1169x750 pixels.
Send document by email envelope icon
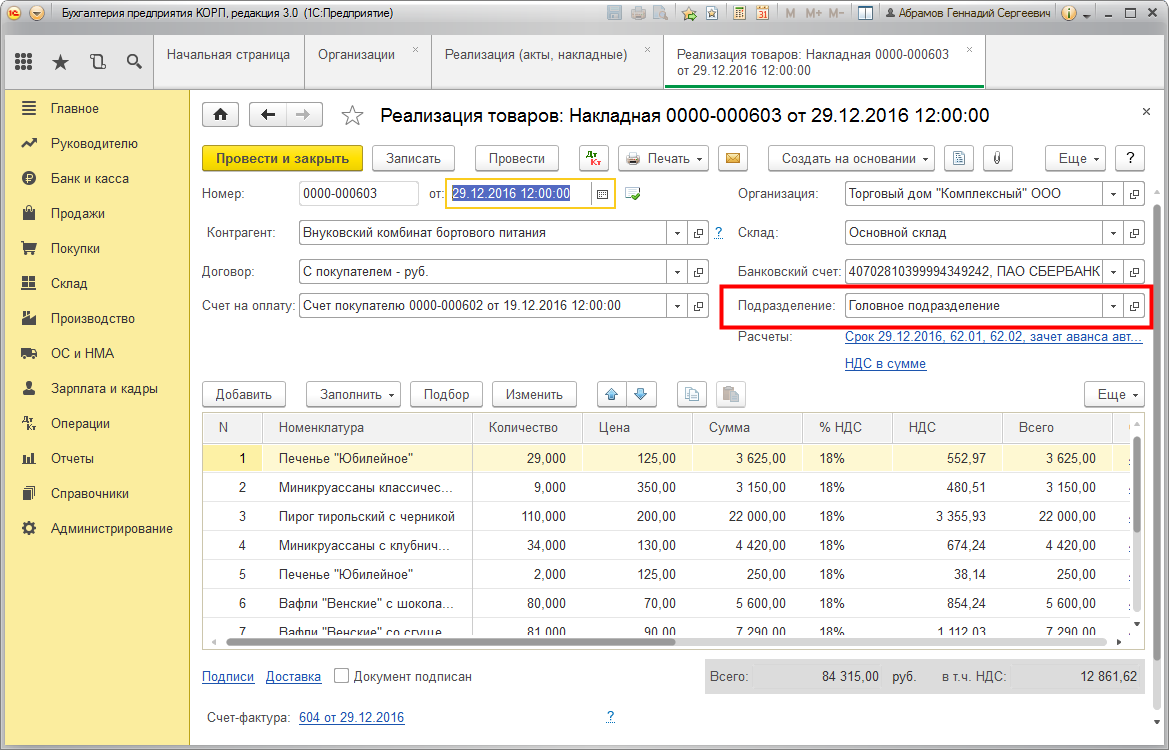[x=733, y=158]
